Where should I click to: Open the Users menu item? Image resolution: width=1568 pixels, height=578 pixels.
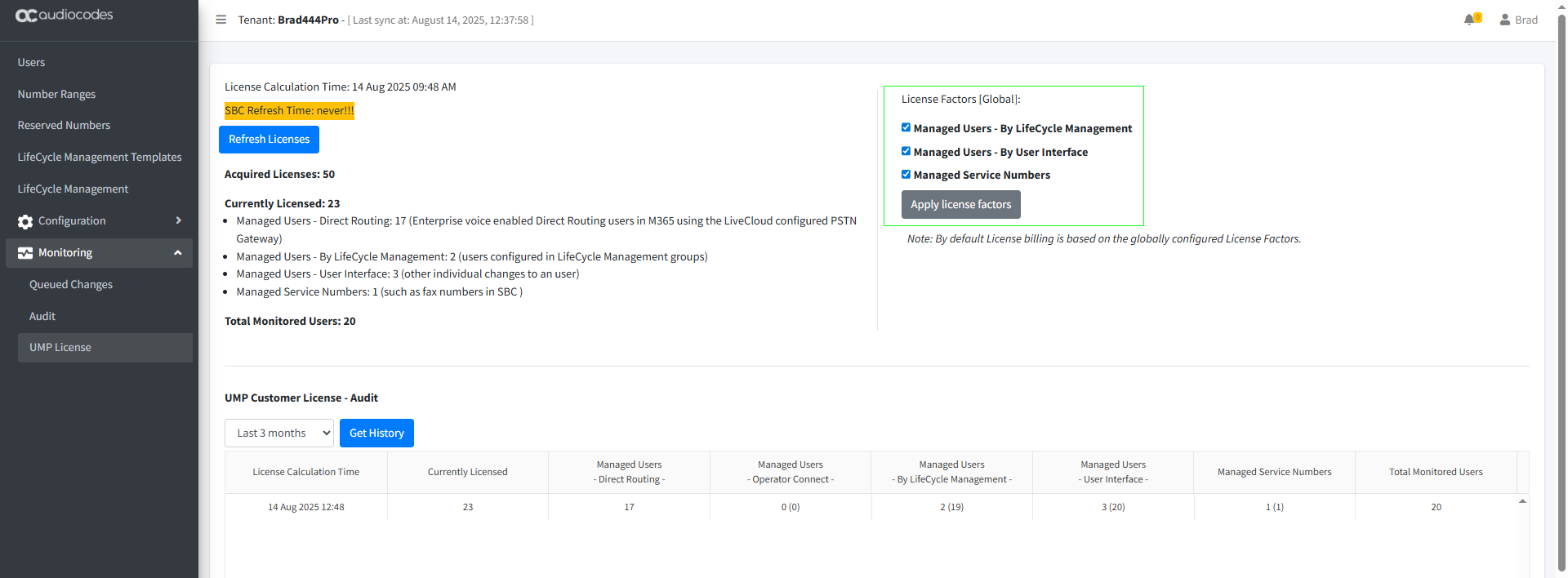click(32, 63)
